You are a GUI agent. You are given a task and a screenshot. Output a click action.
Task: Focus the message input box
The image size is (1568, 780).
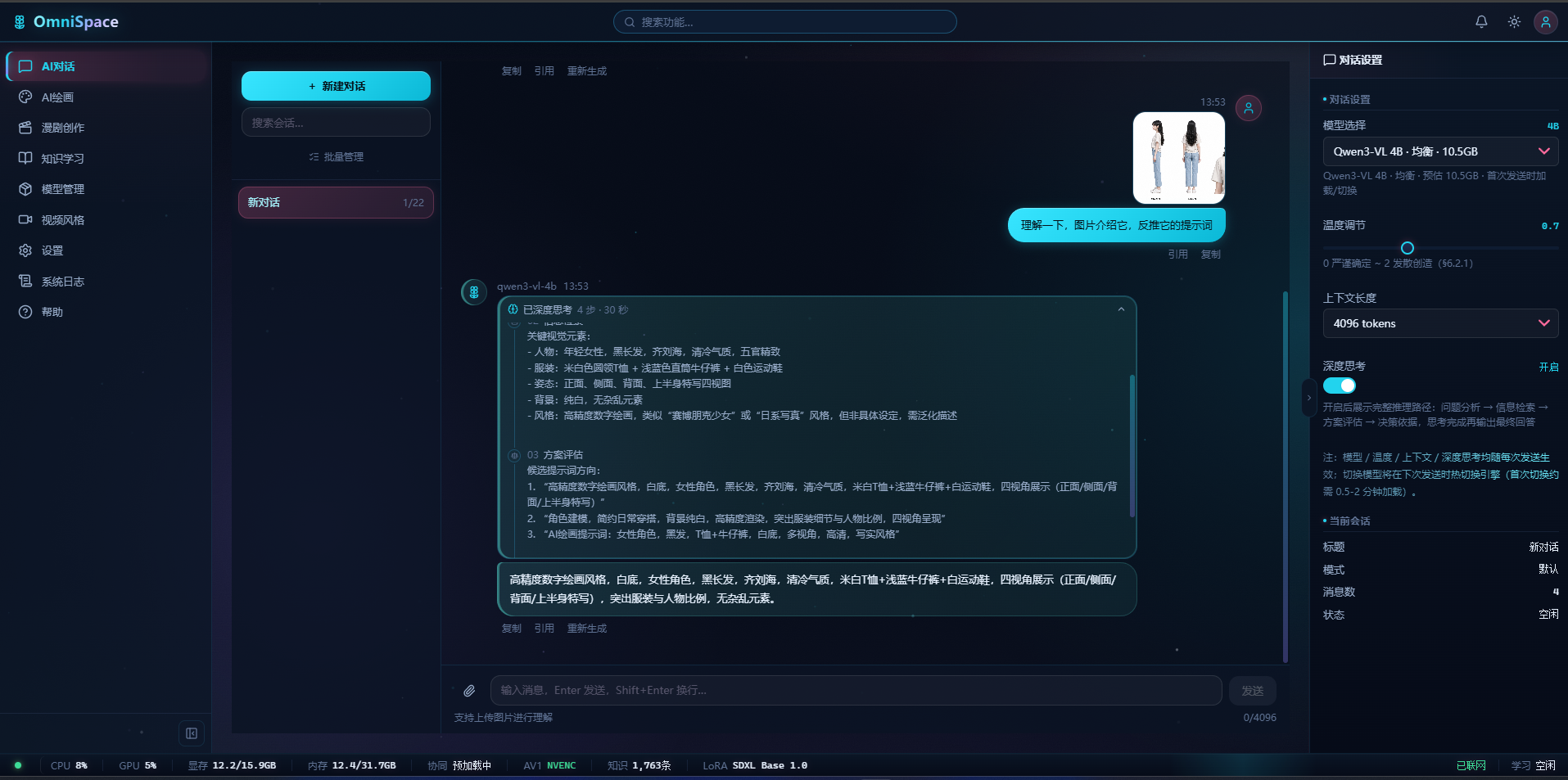coord(856,691)
